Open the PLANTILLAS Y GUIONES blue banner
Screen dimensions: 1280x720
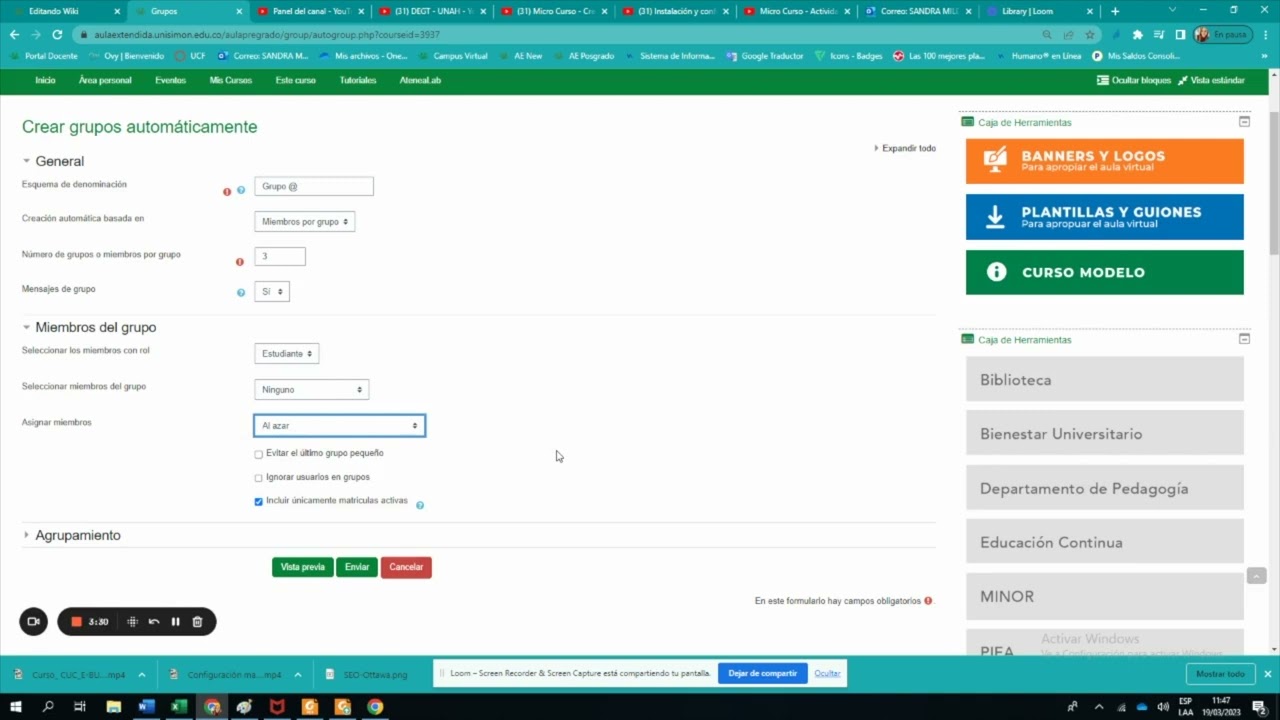pyautogui.click(x=1104, y=217)
